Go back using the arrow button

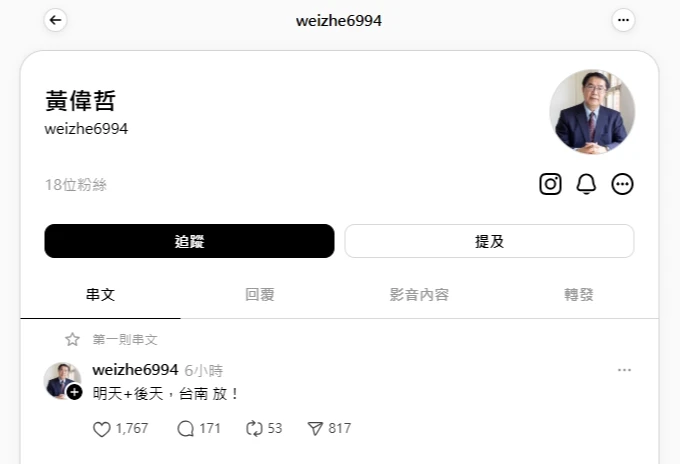[x=56, y=20]
